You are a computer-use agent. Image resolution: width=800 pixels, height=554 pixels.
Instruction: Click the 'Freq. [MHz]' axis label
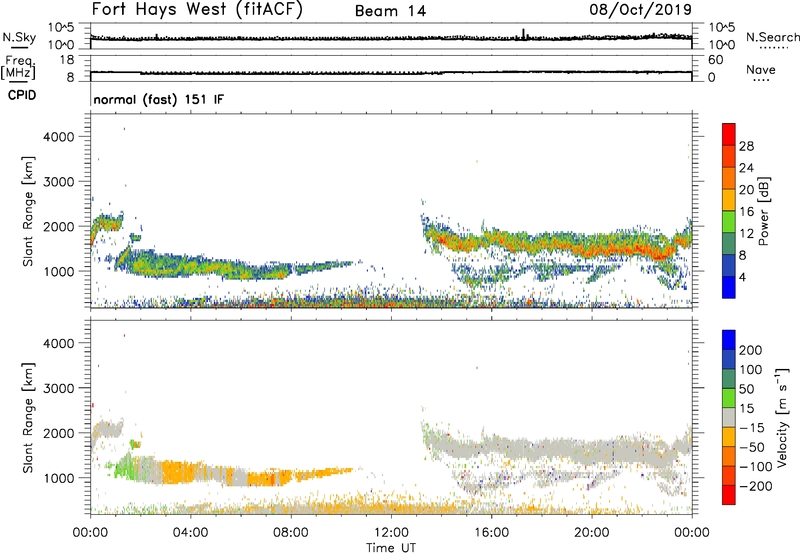(18, 67)
